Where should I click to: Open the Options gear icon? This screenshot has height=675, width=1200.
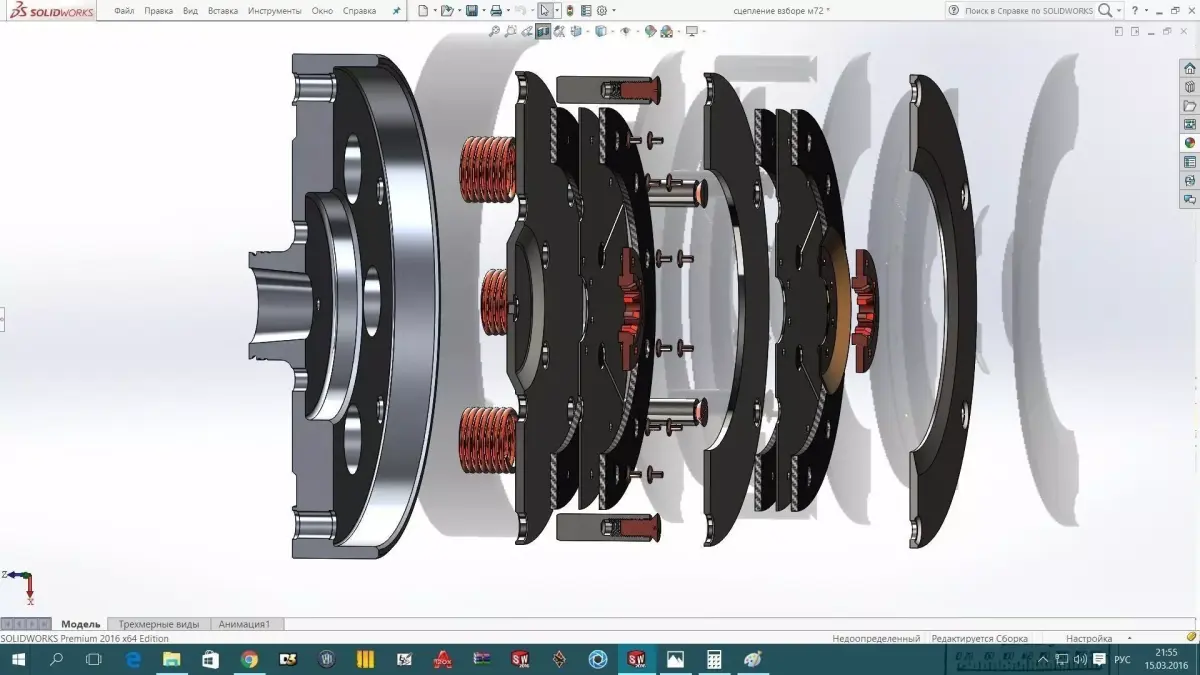[x=602, y=11]
